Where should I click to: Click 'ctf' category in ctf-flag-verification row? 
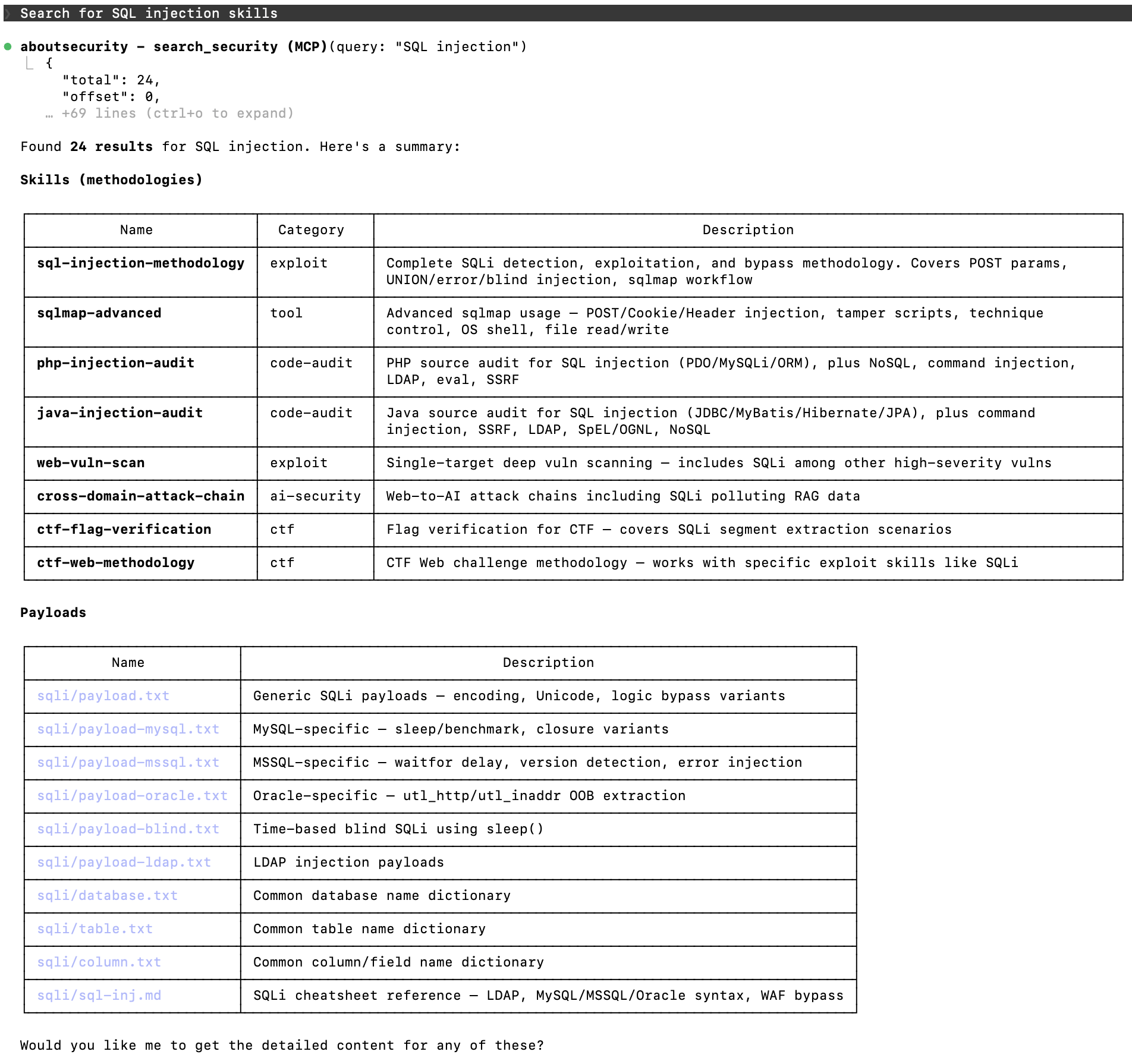coord(282,529)
